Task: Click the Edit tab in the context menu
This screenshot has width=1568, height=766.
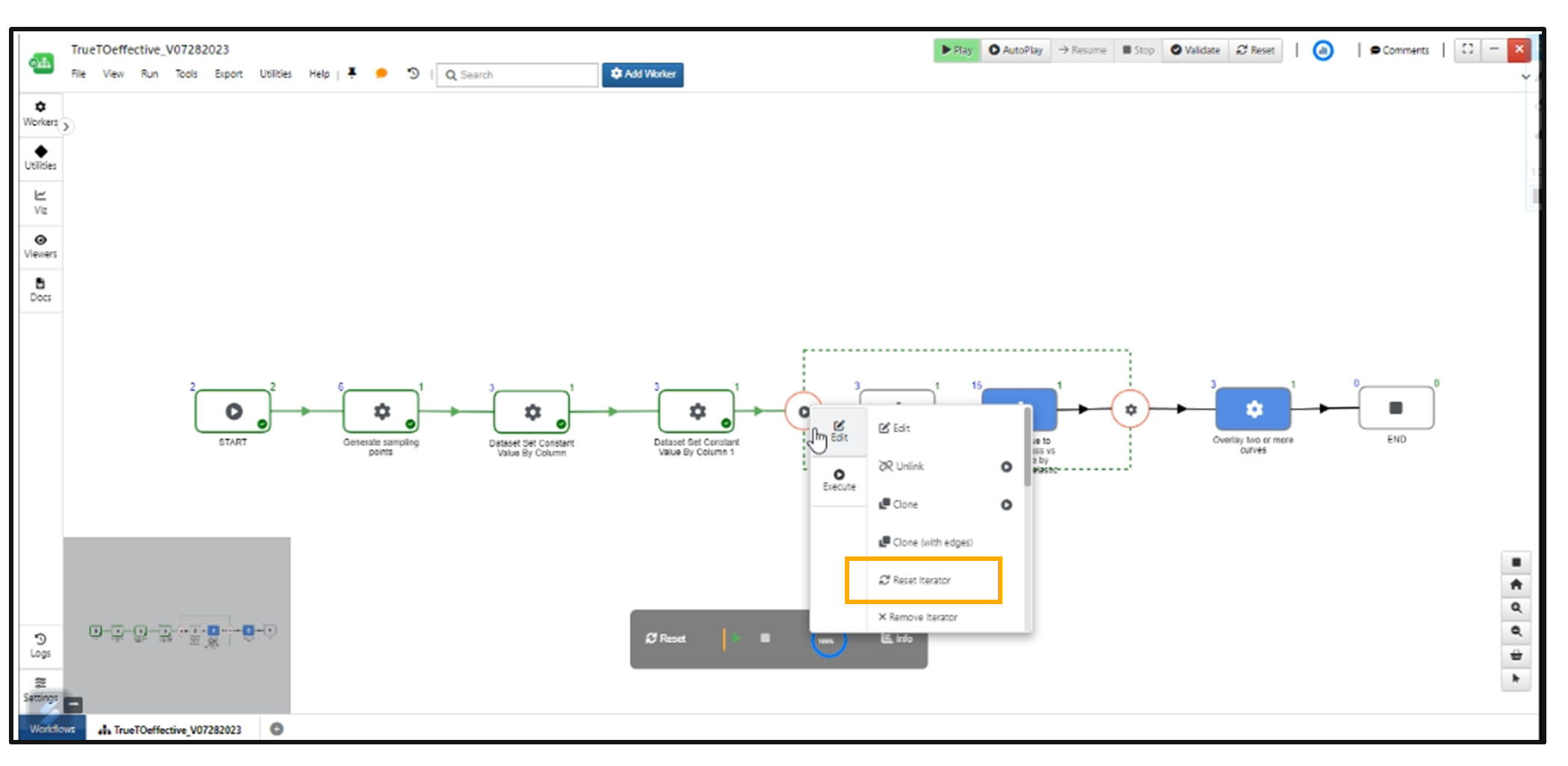Action: 839,431
